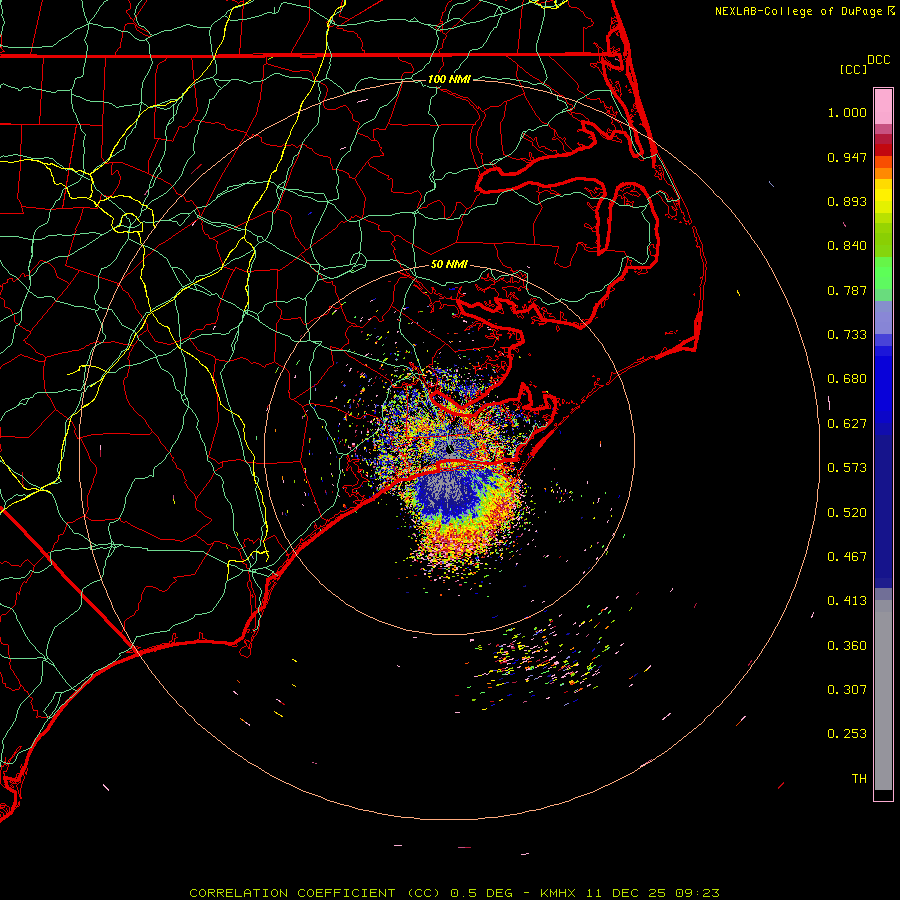Click the TH threshold label
Image resolution: width=900 pixels, height=900 pixels.
click(859, 779)
